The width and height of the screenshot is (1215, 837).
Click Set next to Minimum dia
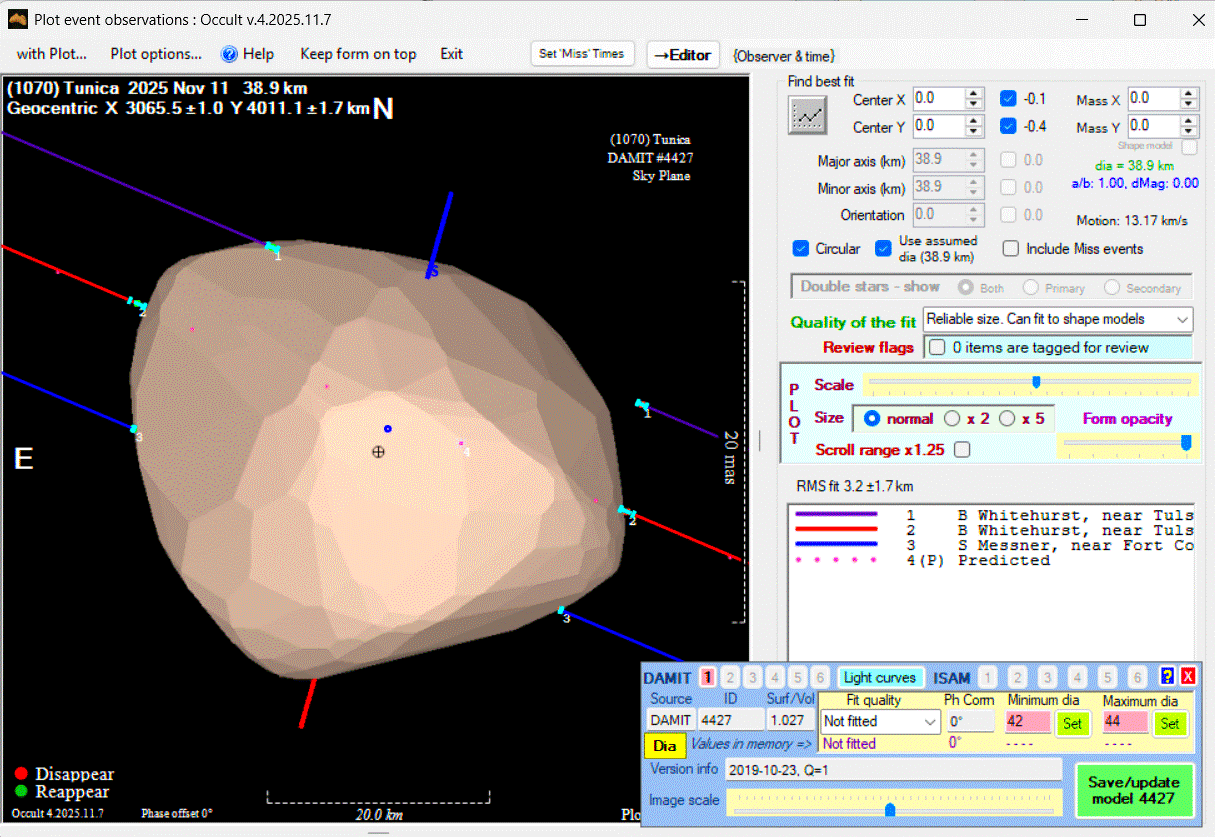[x=1072, y=723]
